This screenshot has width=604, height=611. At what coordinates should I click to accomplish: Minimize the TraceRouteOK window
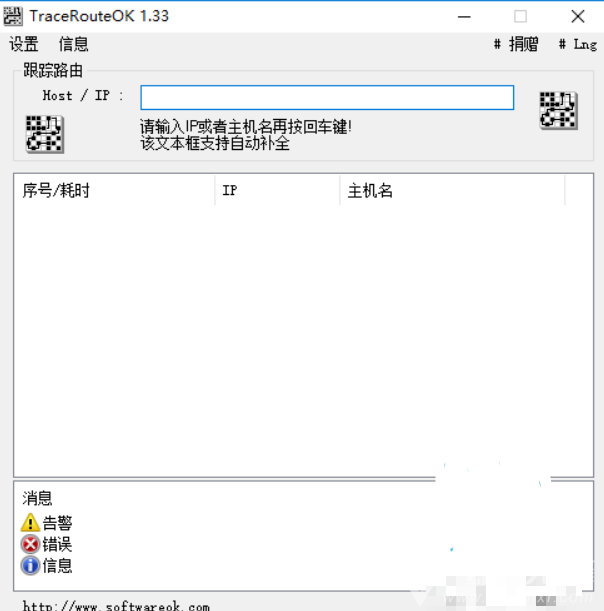[x=464, y=17]
